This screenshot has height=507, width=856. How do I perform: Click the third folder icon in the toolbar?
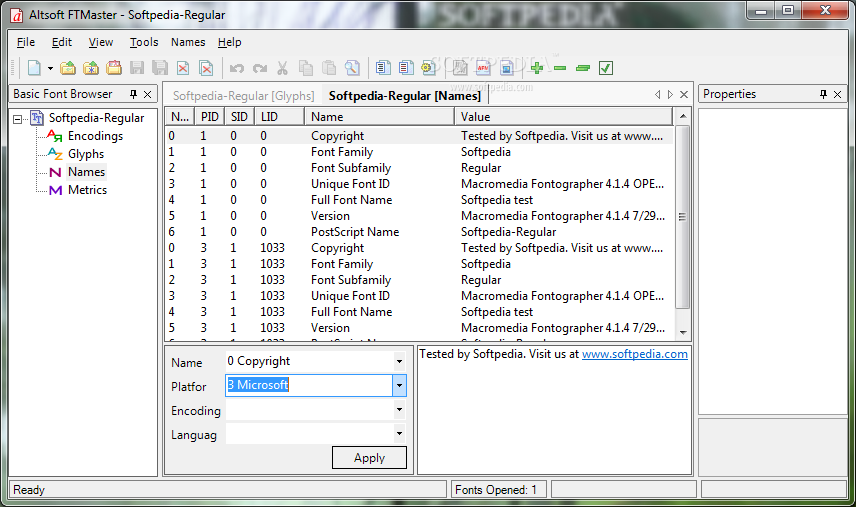pos(114,68)
